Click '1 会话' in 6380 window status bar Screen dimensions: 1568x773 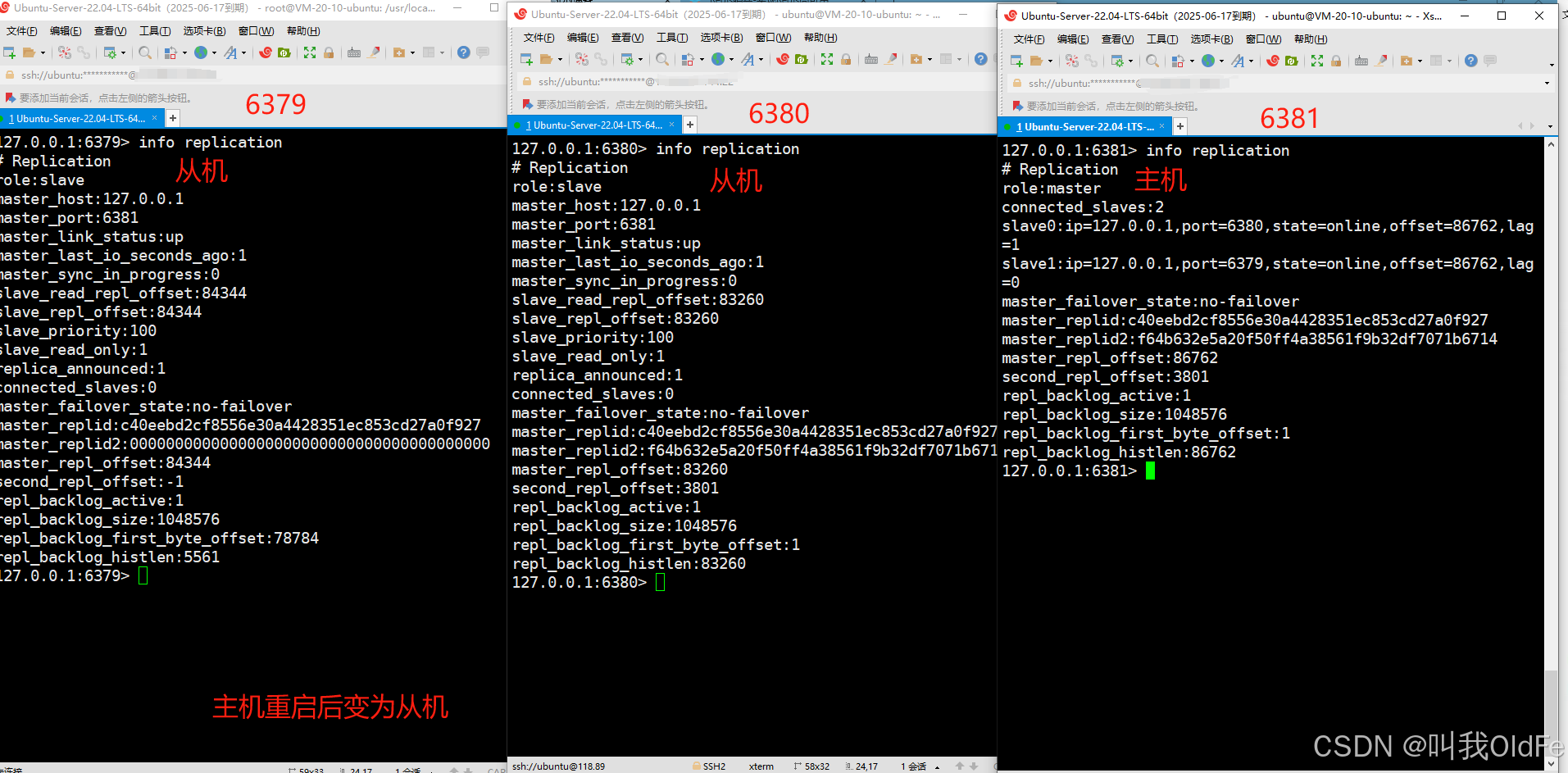913,766
